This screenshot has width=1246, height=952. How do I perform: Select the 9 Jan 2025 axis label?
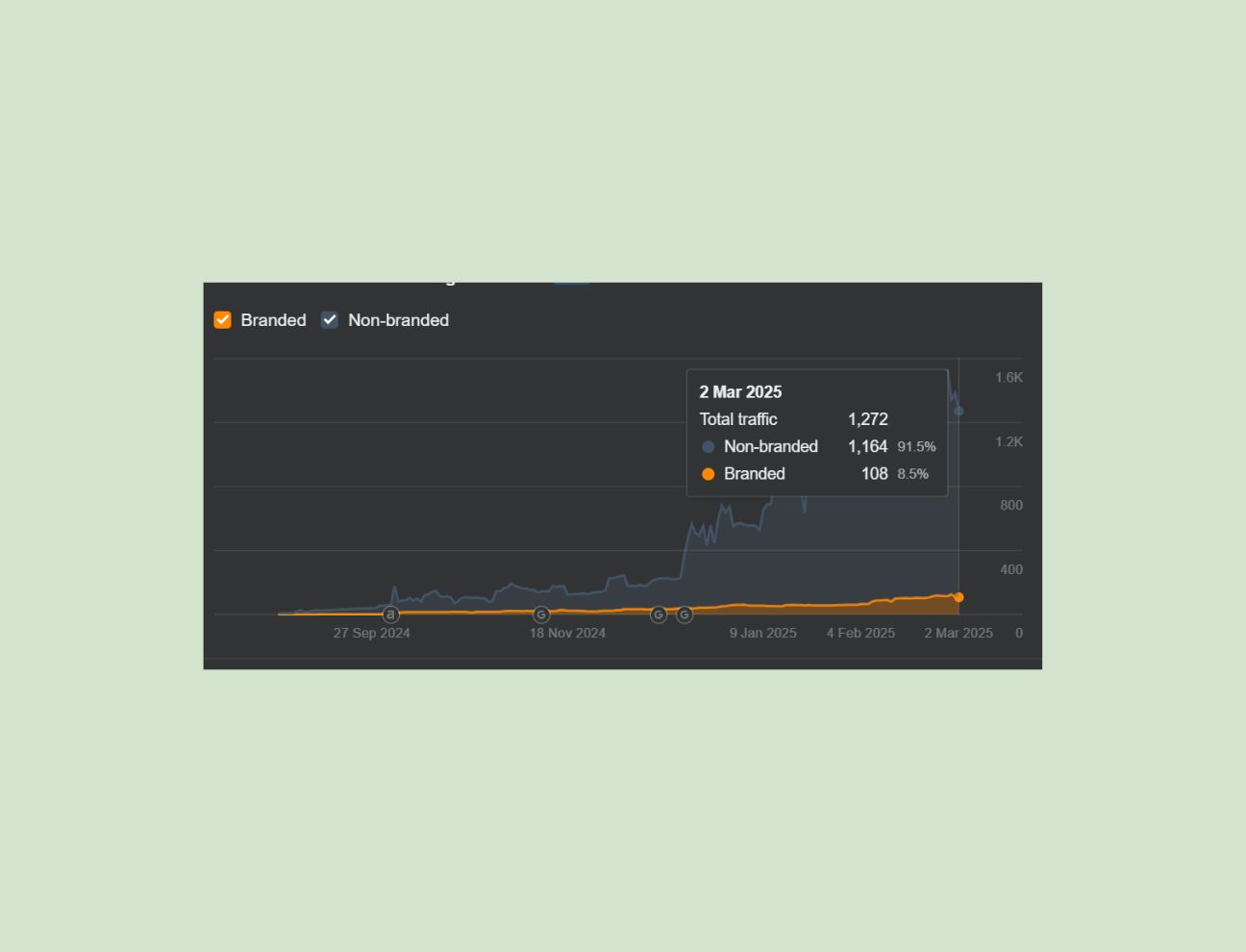[x=762, y=633]
